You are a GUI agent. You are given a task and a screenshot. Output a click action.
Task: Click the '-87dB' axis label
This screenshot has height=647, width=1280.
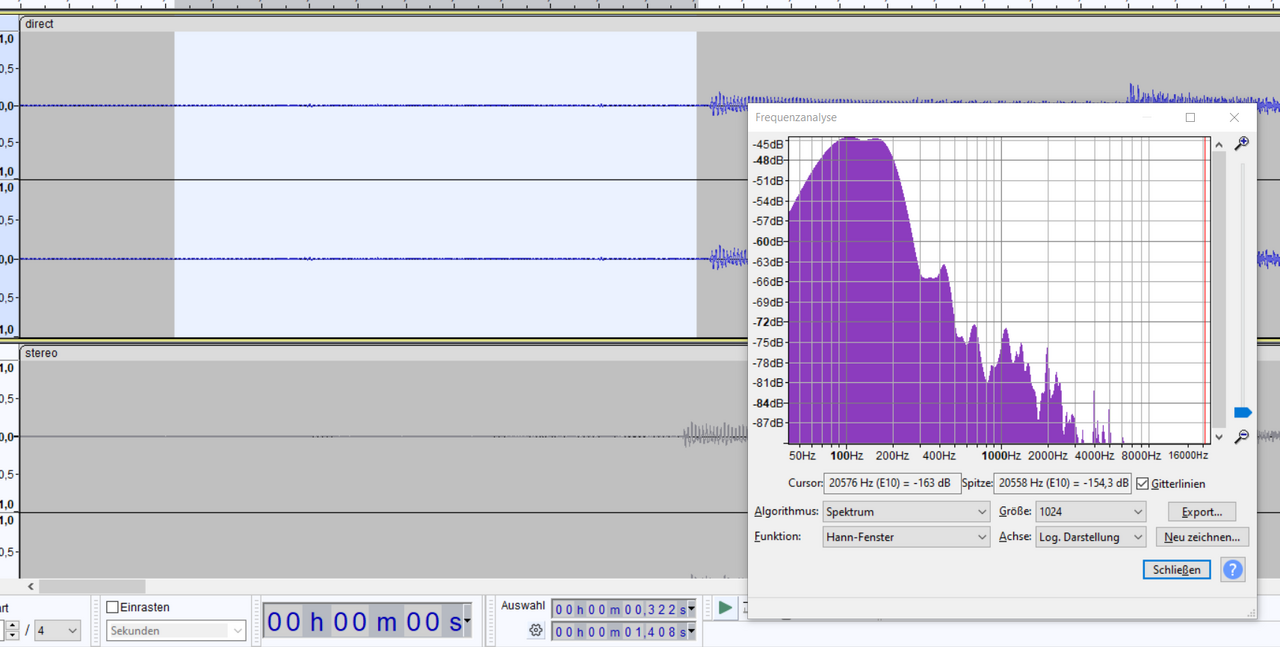[769, 423]
